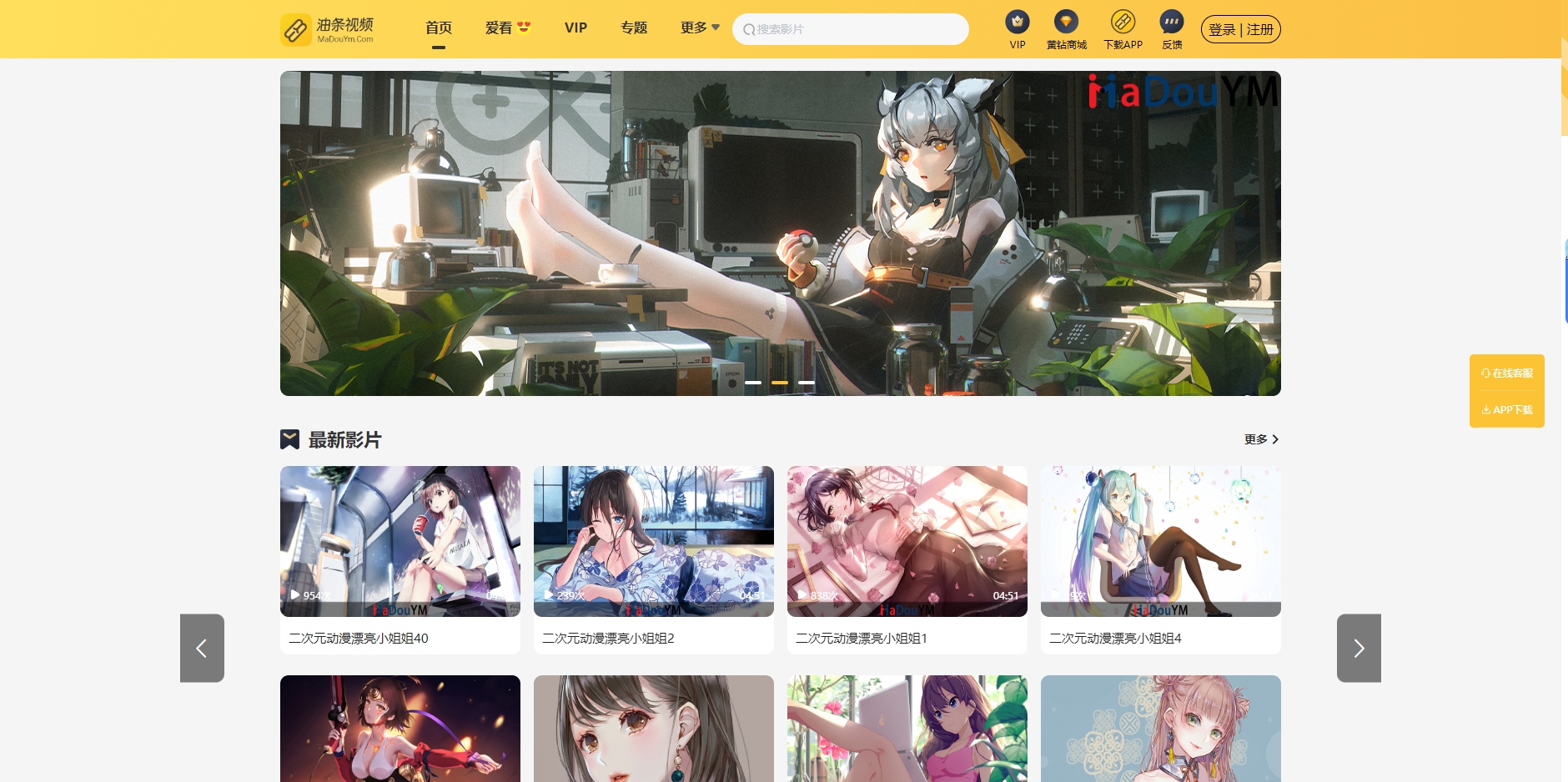
Task: Select the first banner slide indicator
Action: click(x=753, y=383)
